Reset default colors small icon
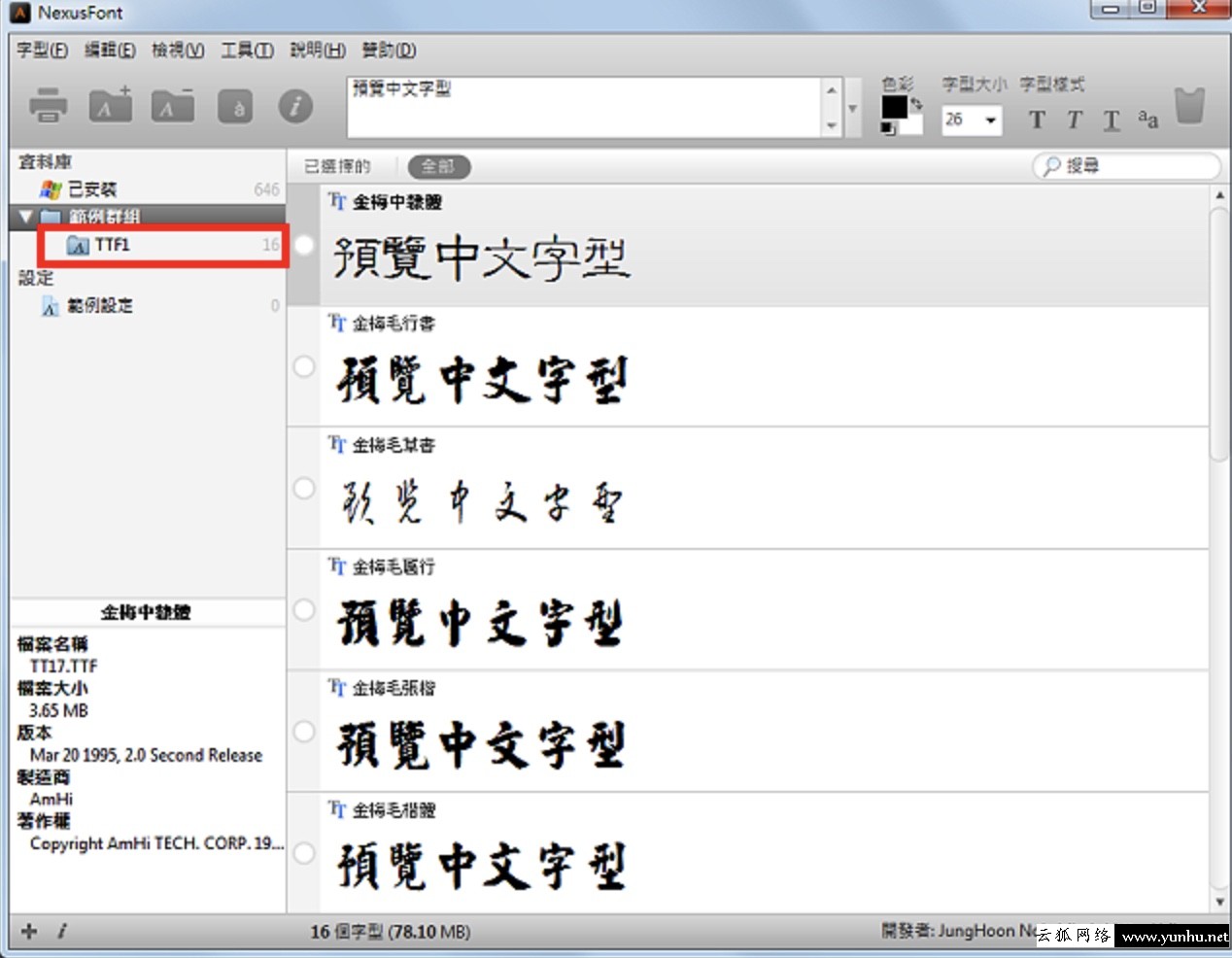1232x958 pixels. pos(888,128)
